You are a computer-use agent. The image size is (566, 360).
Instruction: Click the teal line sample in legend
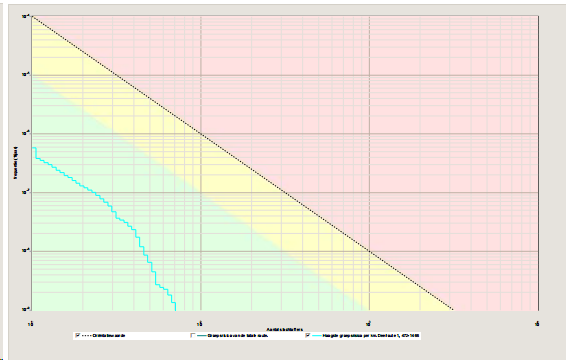202,336
